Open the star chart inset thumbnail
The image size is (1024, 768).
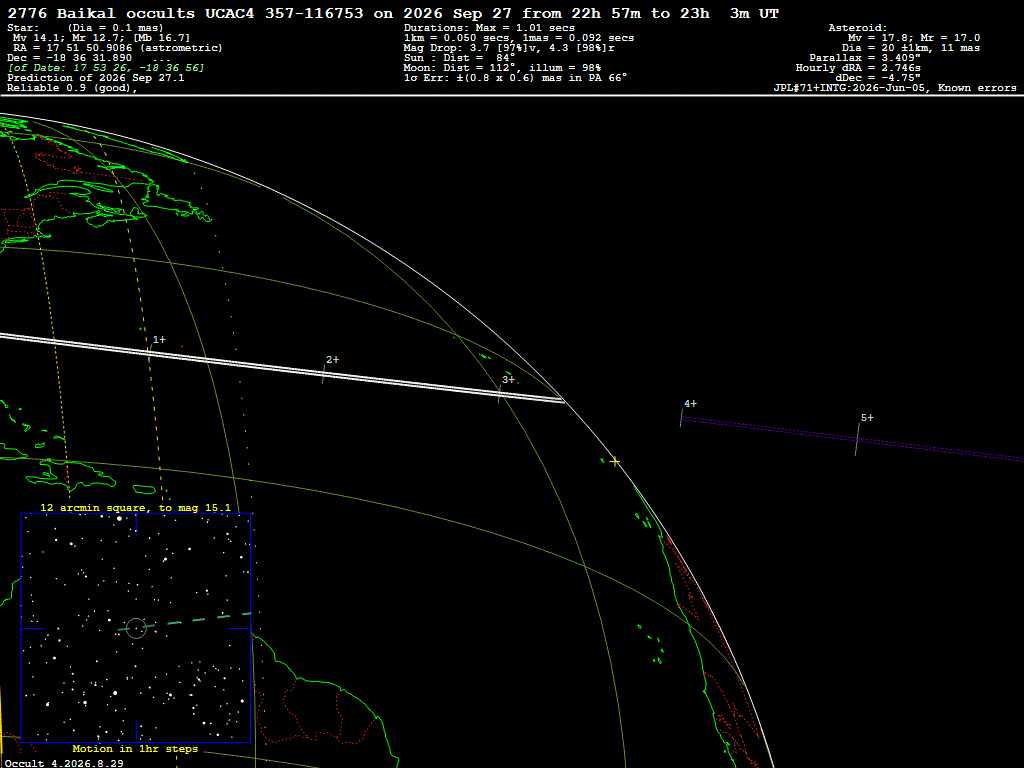pos(136,628)
